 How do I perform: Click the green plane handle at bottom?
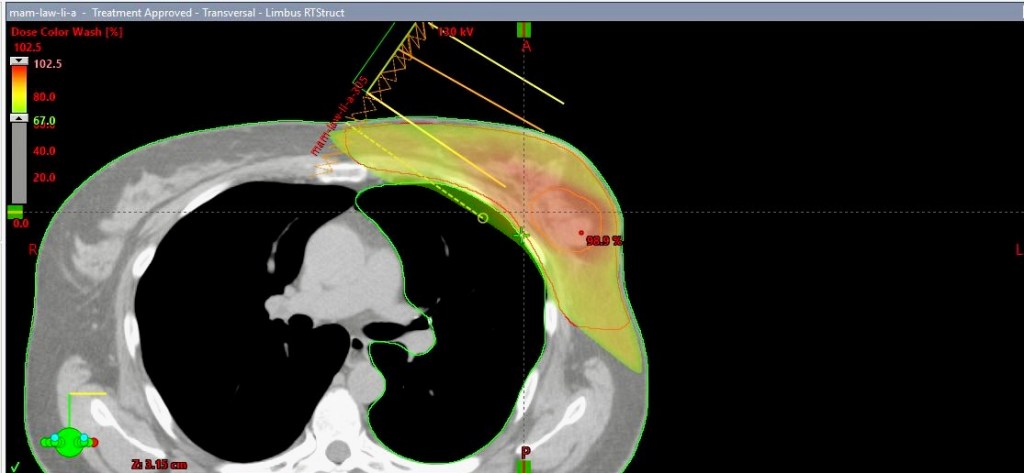523,465
